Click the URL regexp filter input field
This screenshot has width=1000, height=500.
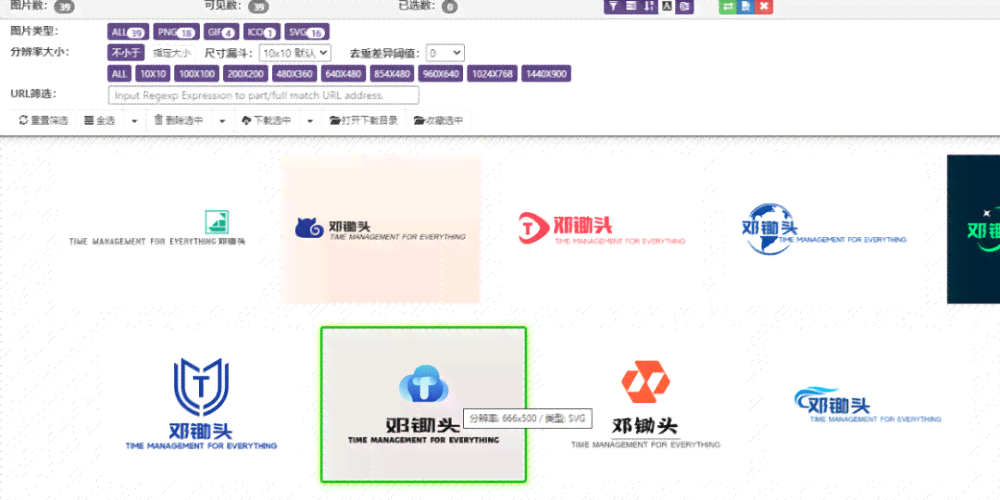(263, 96)
